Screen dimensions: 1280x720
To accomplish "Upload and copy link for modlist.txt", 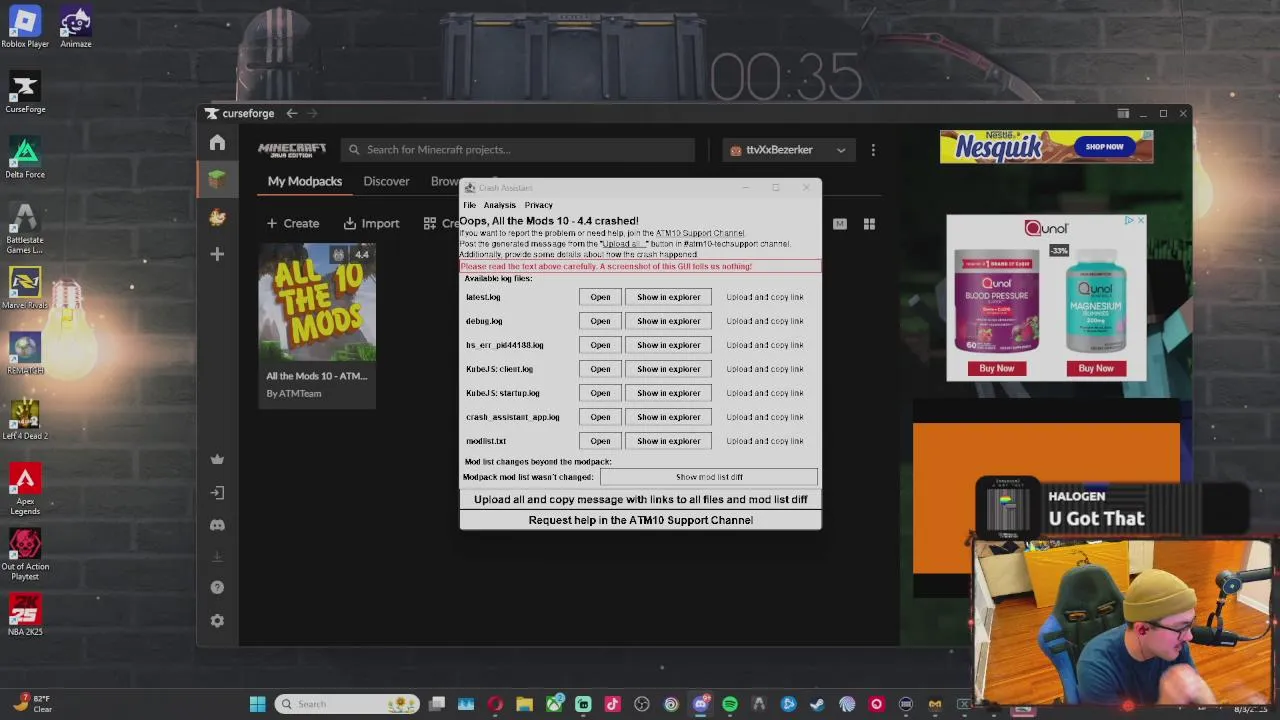I will click(764, 441).
